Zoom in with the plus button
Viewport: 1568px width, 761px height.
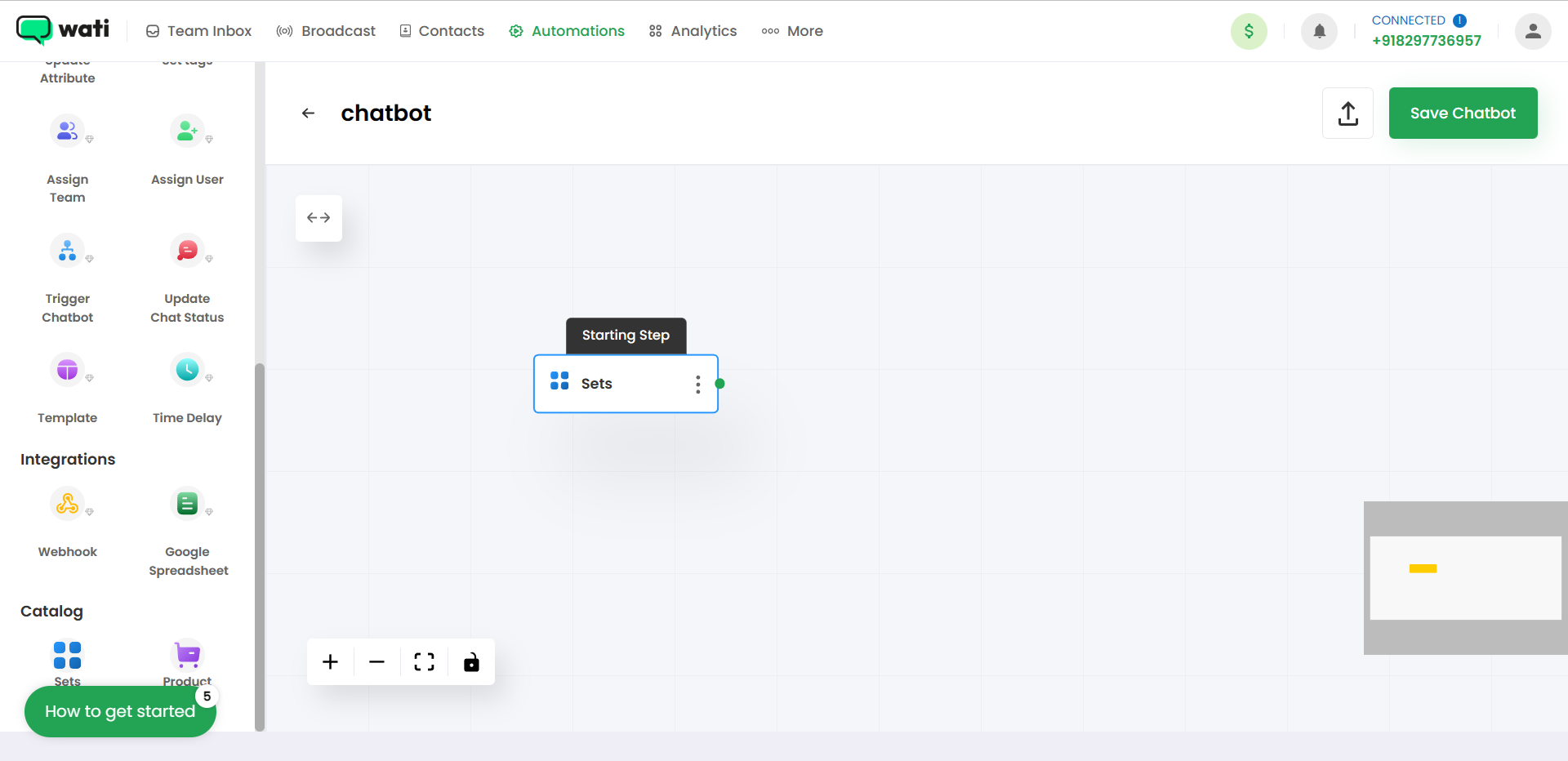[330, 662]
